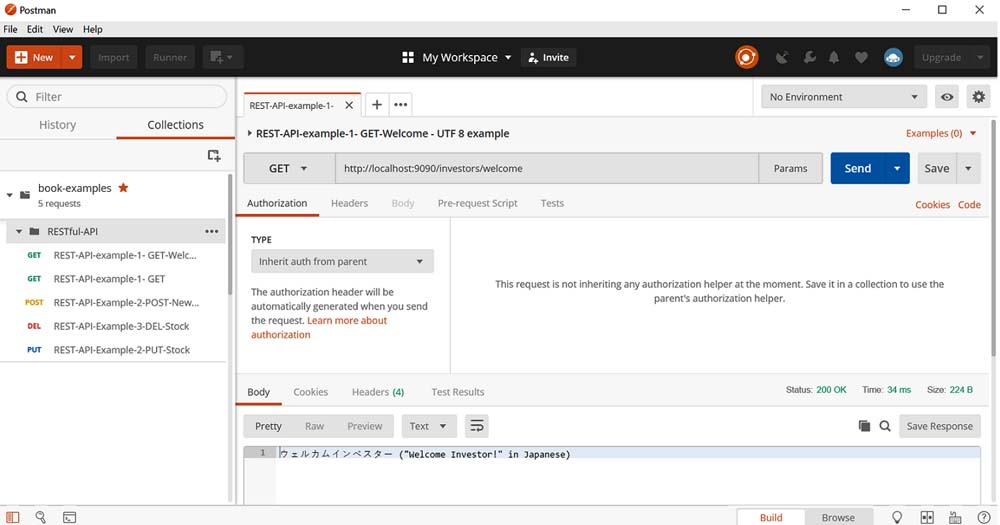Screen dimensions: 1000x525
Task: Open the History tab in sidebar
Action: tap(57, 125)
